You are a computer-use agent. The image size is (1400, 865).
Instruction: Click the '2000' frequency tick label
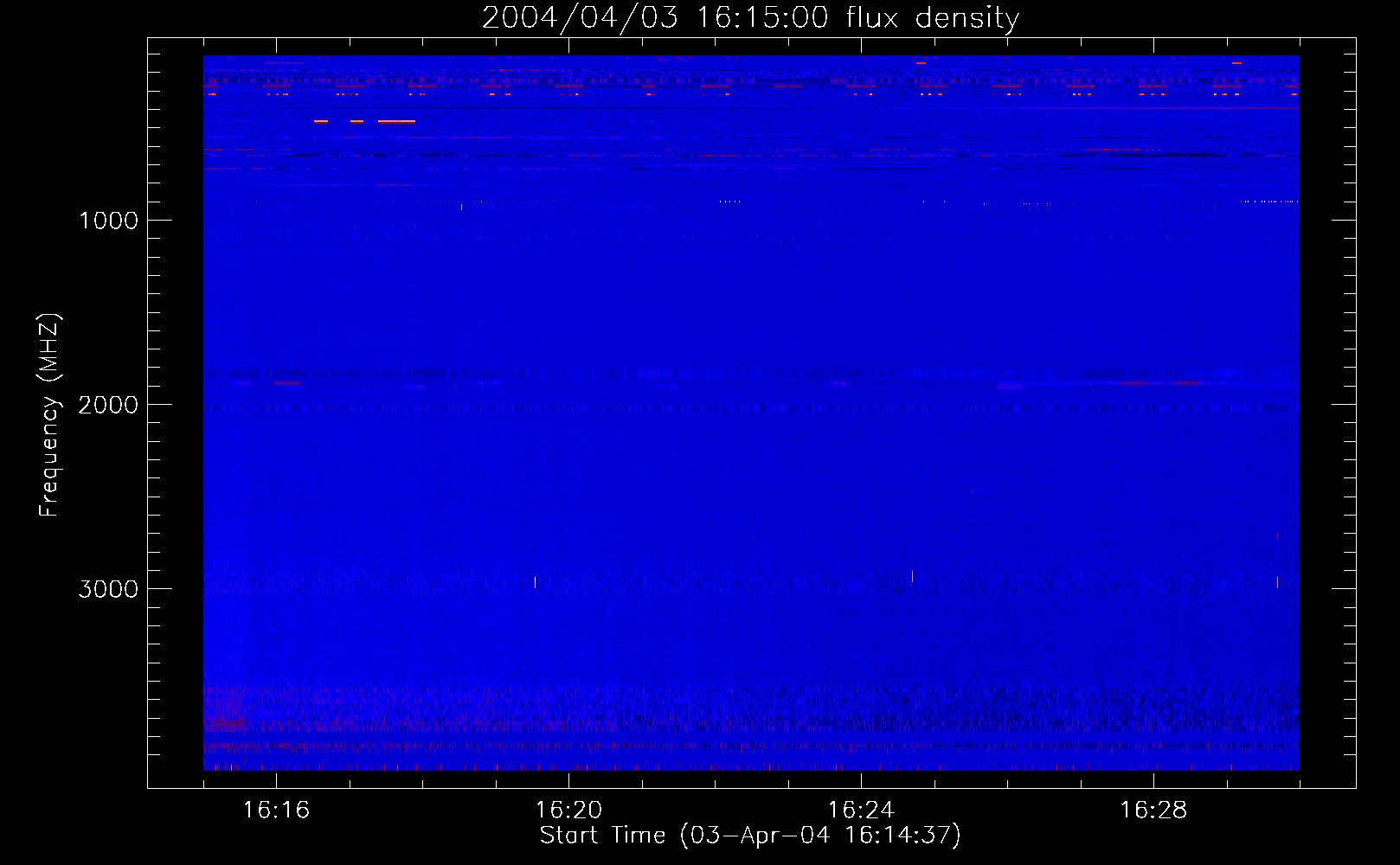108,405
